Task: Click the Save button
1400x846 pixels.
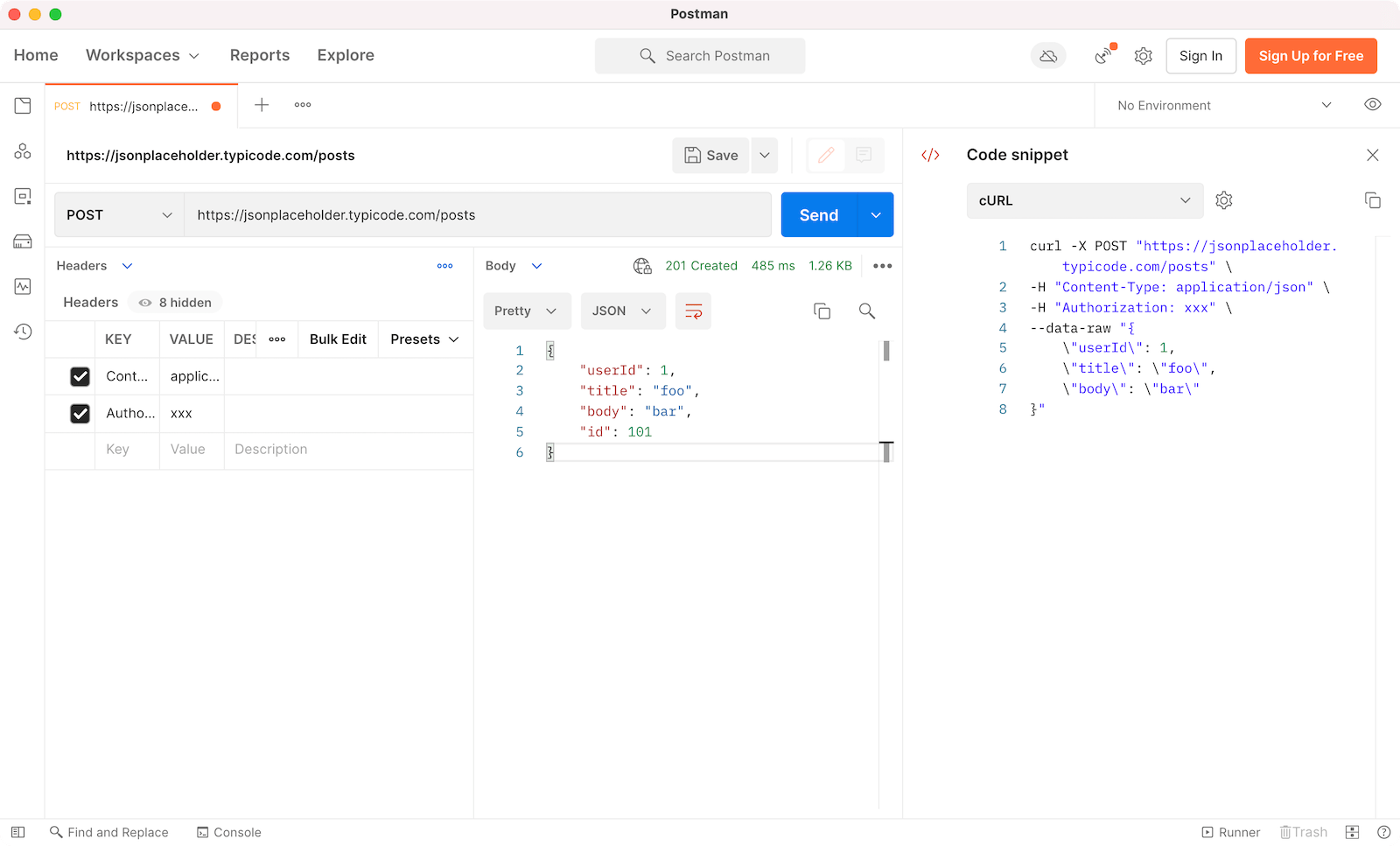Action: point(711,155)
